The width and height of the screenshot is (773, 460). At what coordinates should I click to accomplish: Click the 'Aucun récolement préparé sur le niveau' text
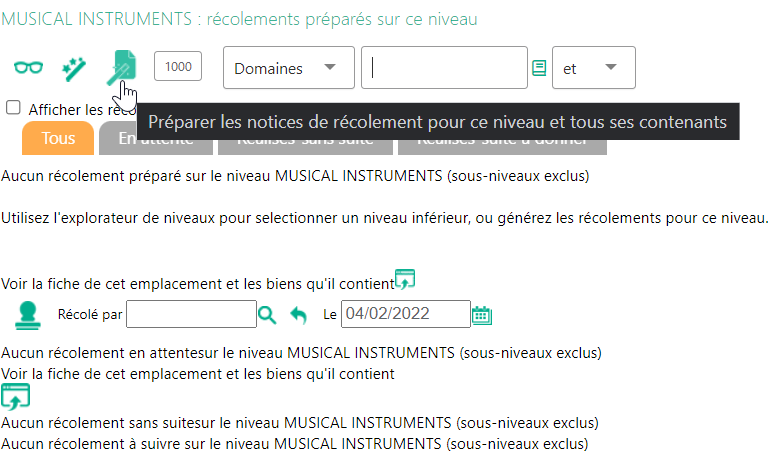[x=295, y=176]
